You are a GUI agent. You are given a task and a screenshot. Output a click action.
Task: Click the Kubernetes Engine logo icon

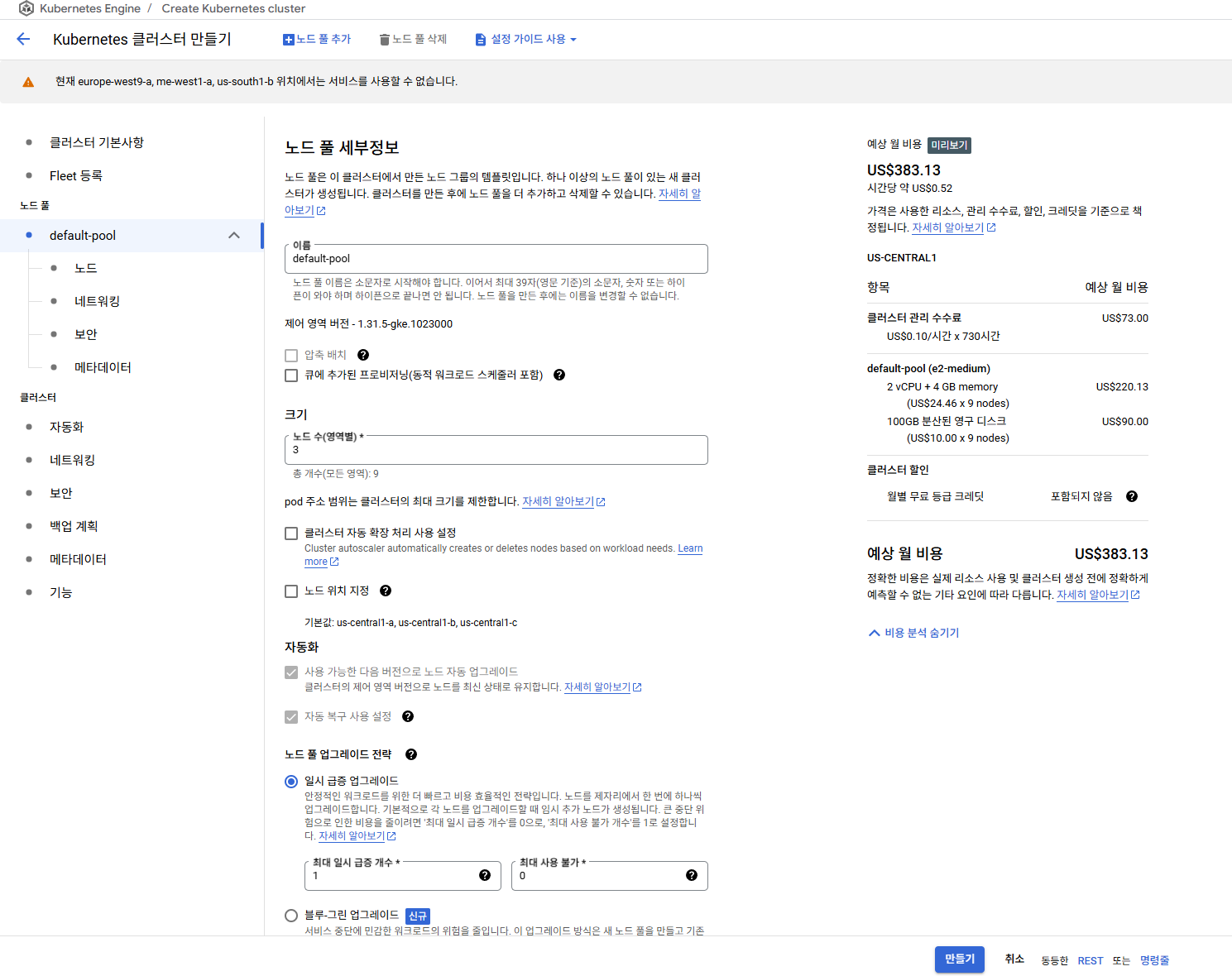coord(26,8)
